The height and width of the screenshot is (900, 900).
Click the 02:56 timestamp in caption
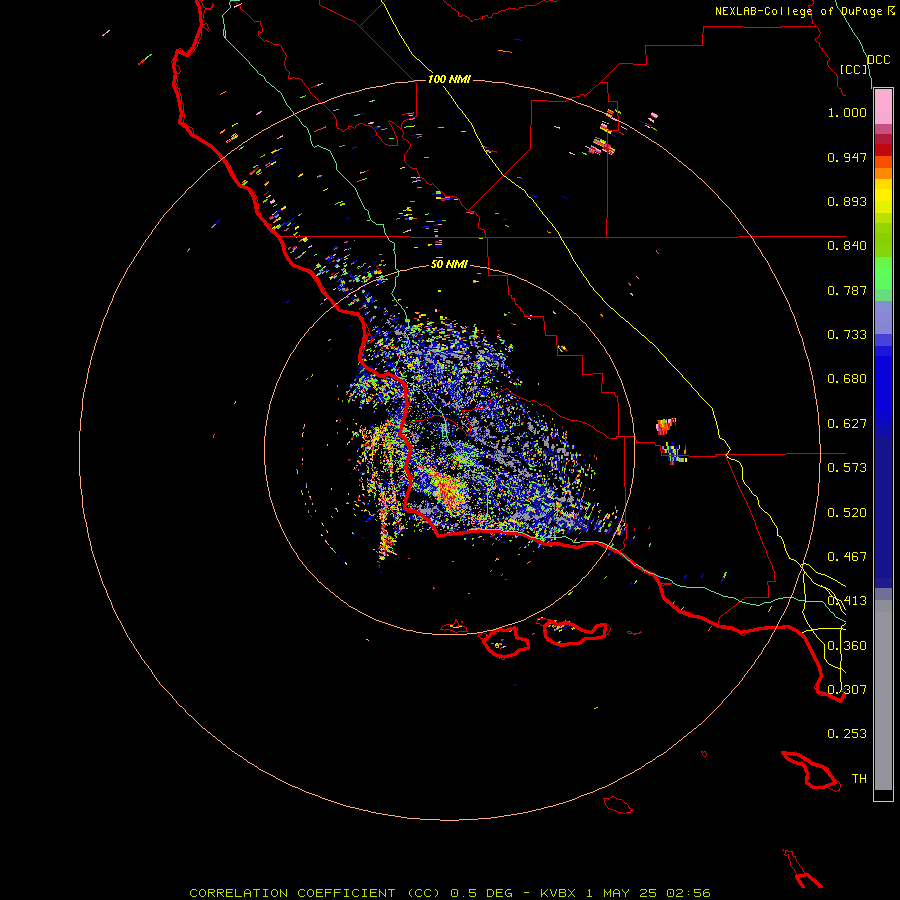point(688,893)
